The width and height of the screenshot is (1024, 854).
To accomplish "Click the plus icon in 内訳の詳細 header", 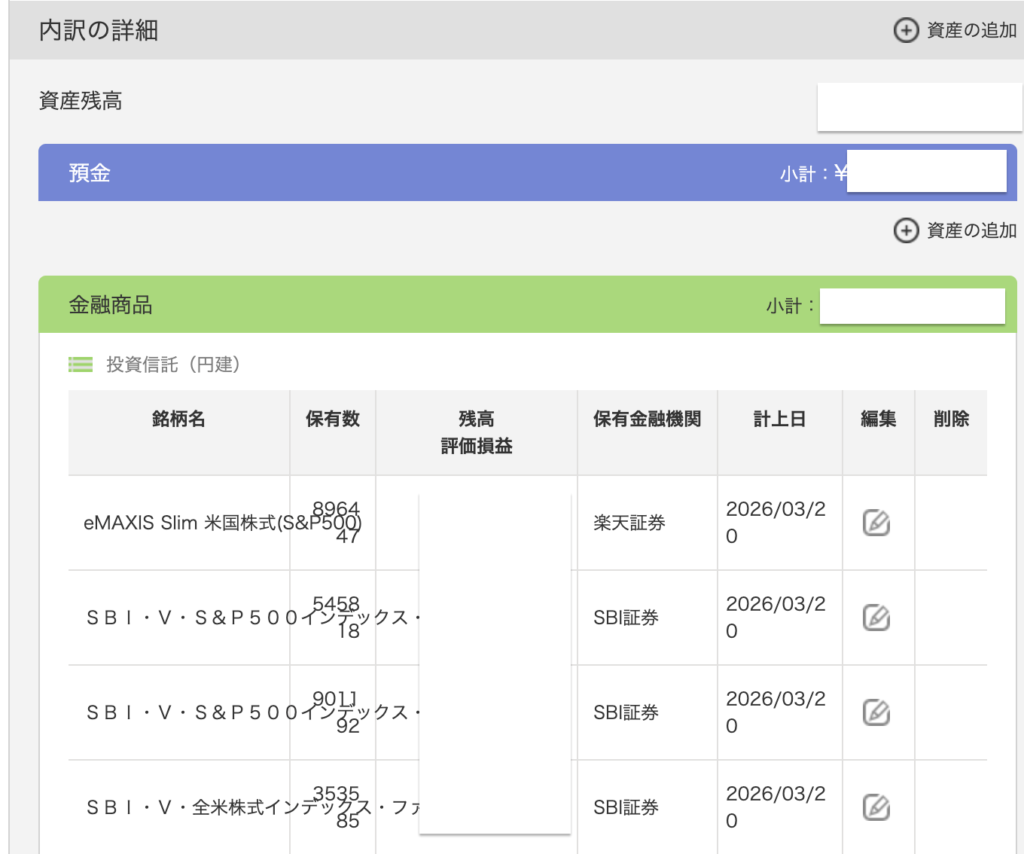I will (904, 30).
